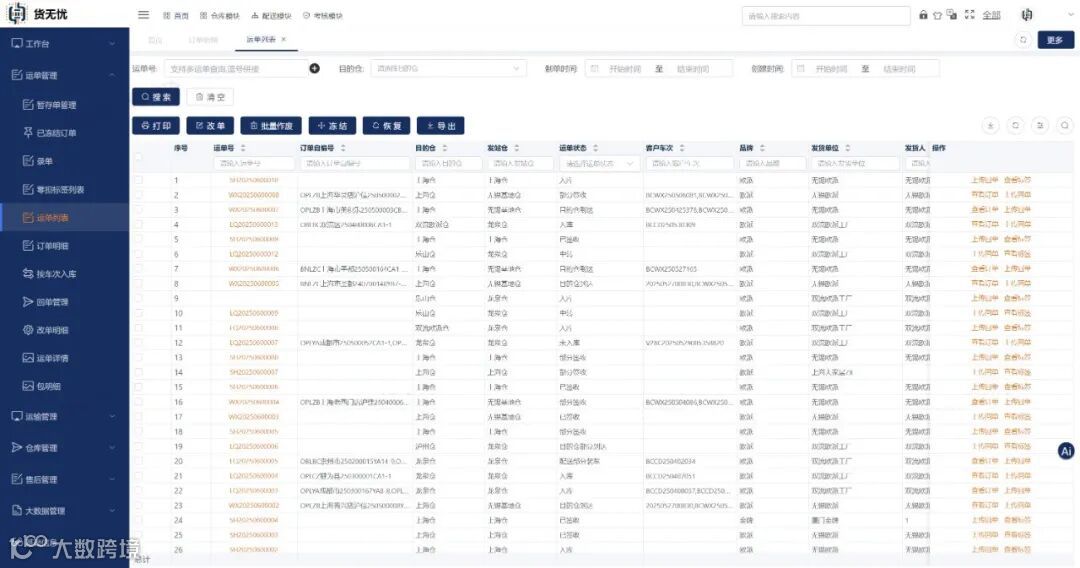This screenshot has width=1080, height=568.
Task: Check the checkbox for row 2
Action: [138, 195]
